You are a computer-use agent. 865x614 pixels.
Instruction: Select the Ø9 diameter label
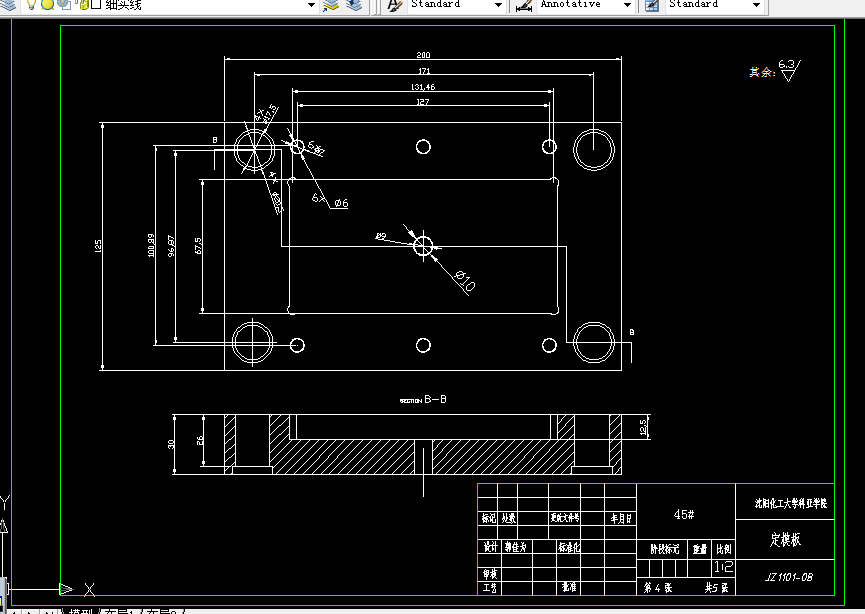click(x=381, y=236)
